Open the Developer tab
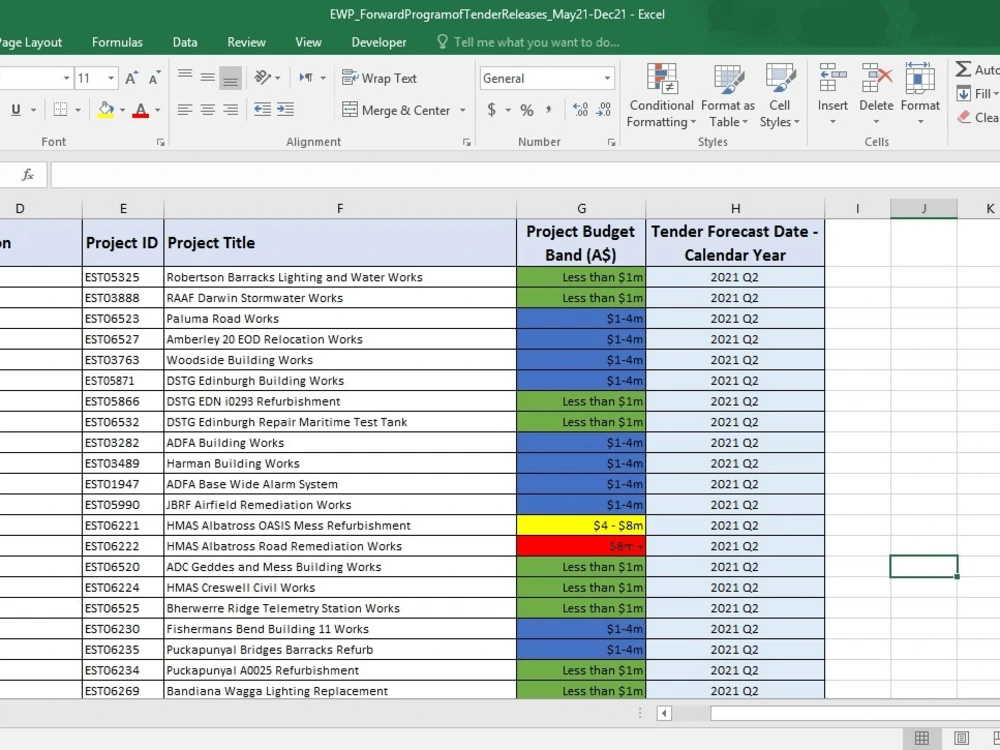The image size is (1000, 750). (x=379, y=42)
